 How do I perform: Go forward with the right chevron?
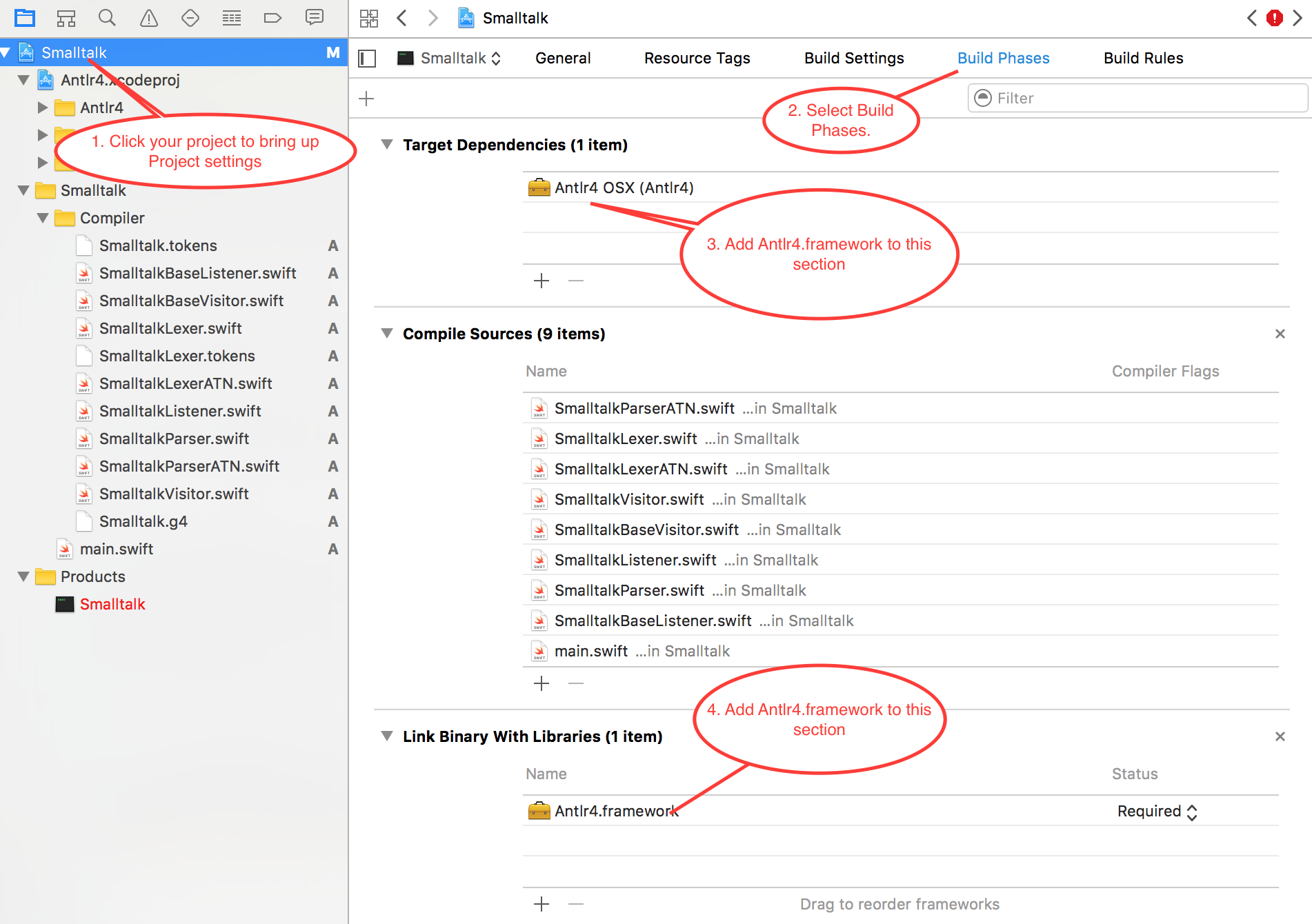pos(433,18)
